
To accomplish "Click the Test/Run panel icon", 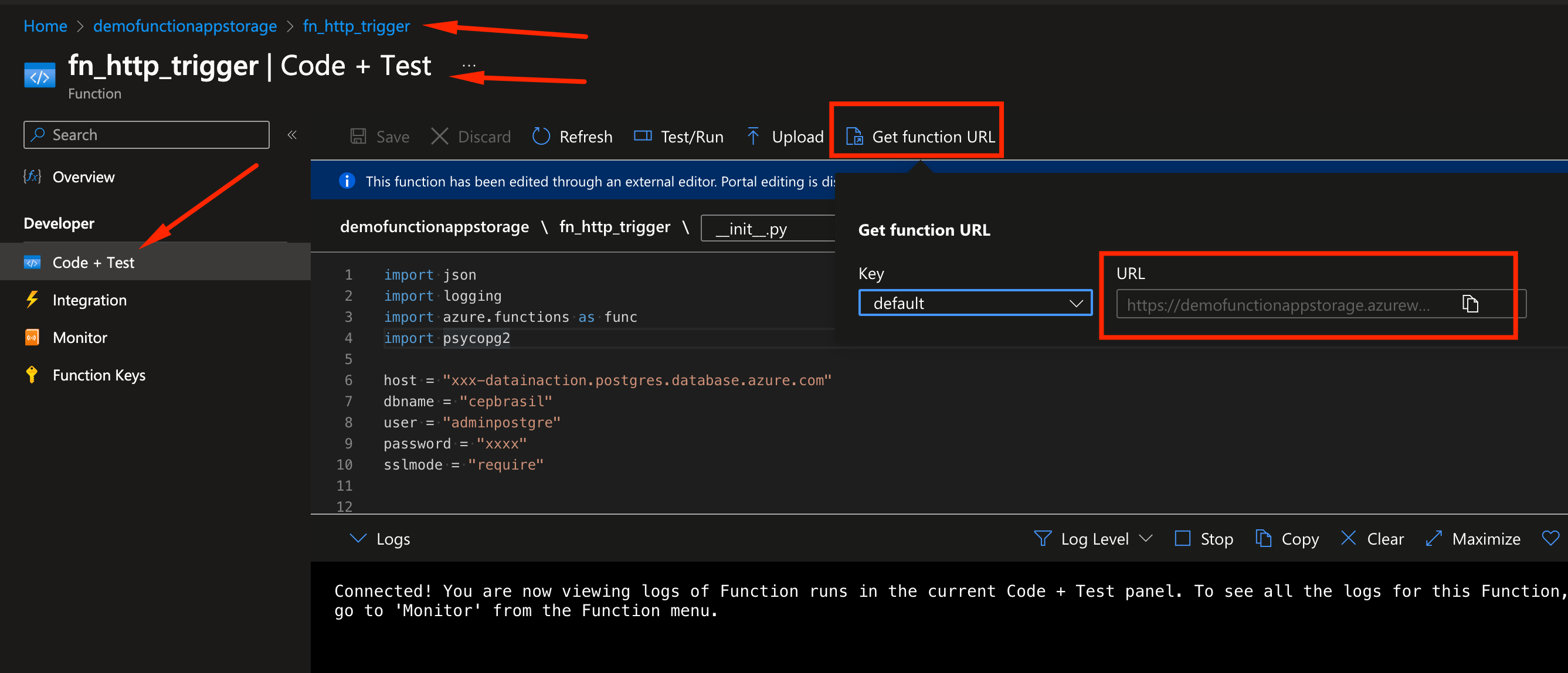I will (643, 135).
